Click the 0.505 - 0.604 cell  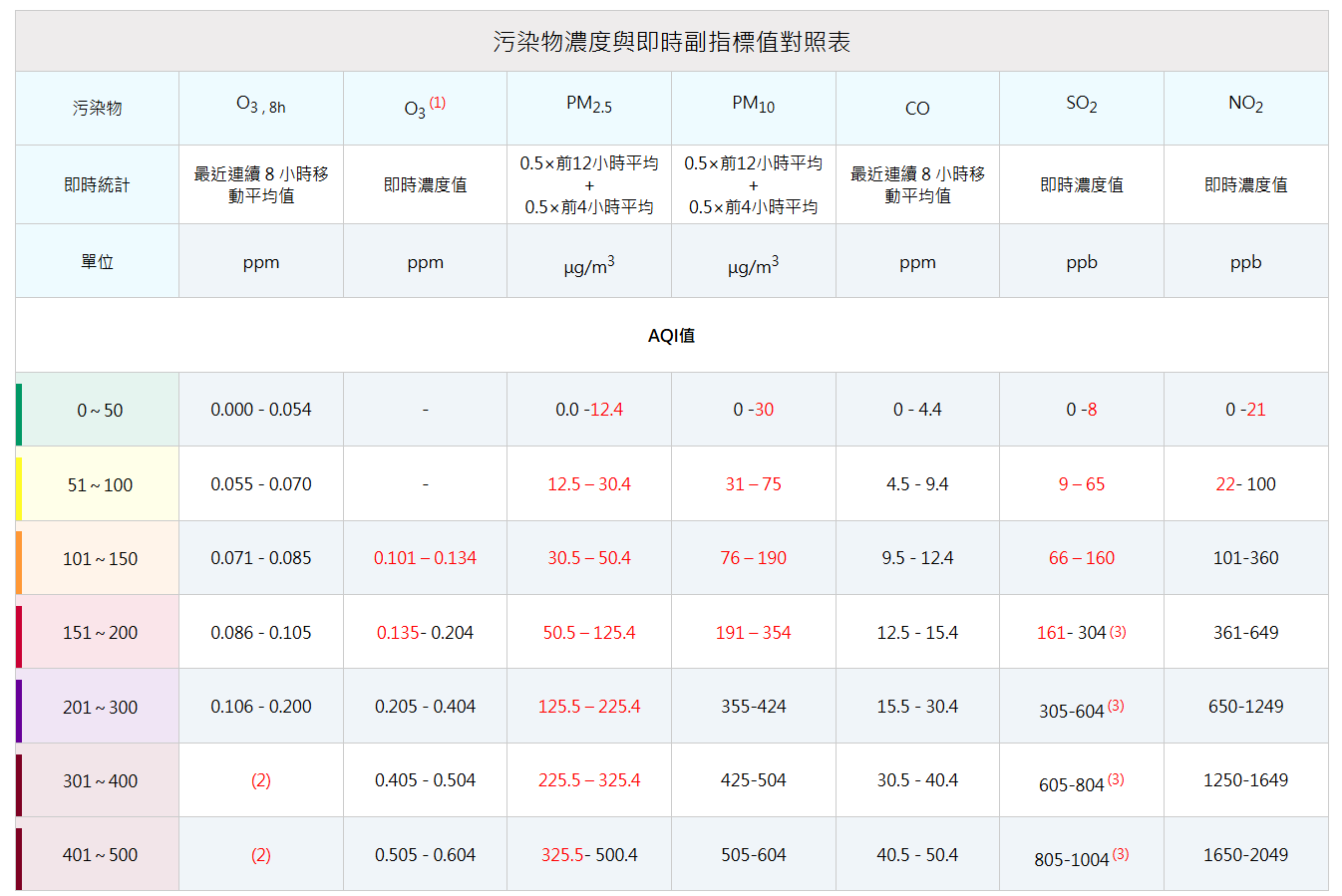coord(425,854)
